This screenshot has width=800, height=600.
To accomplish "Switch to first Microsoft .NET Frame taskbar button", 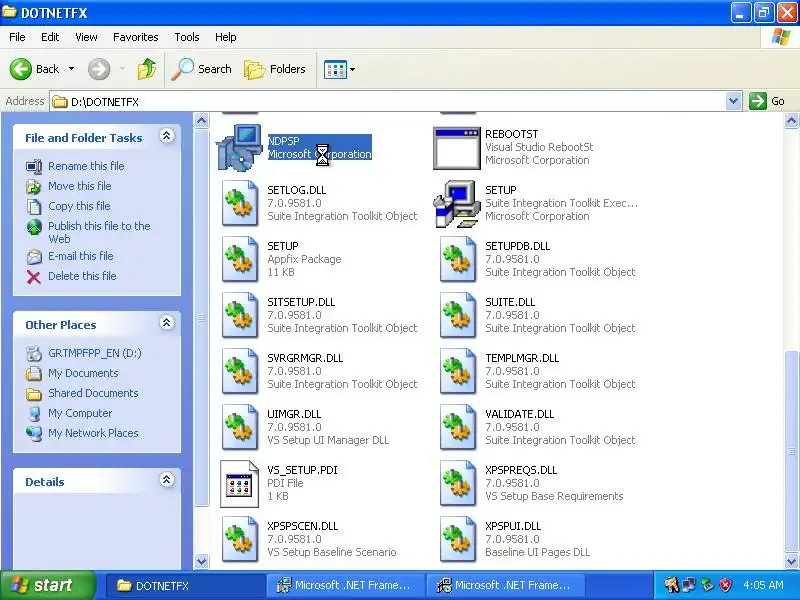I will tap(346, 586).
